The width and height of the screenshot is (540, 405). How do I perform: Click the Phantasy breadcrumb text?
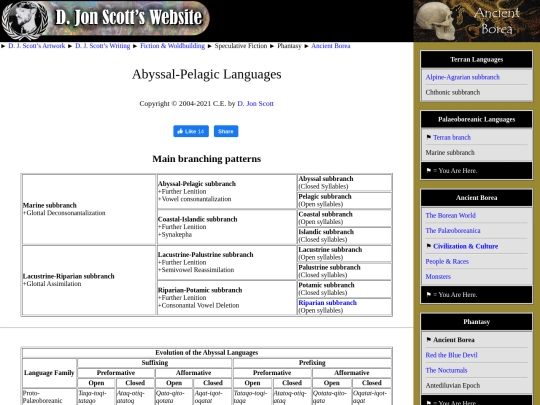(x=289, y=46)
